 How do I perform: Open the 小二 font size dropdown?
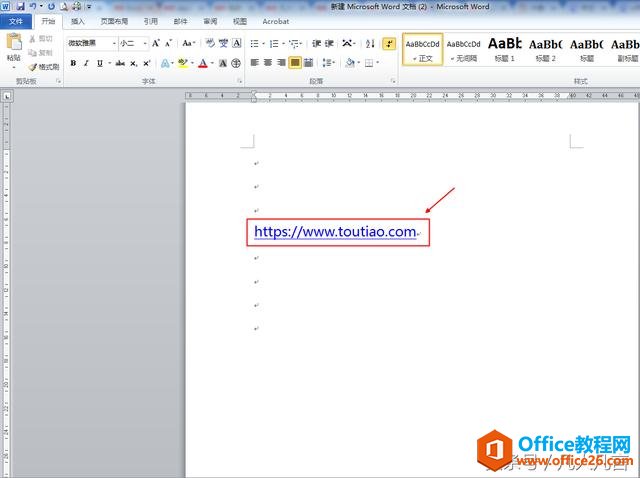click(145, 43)
